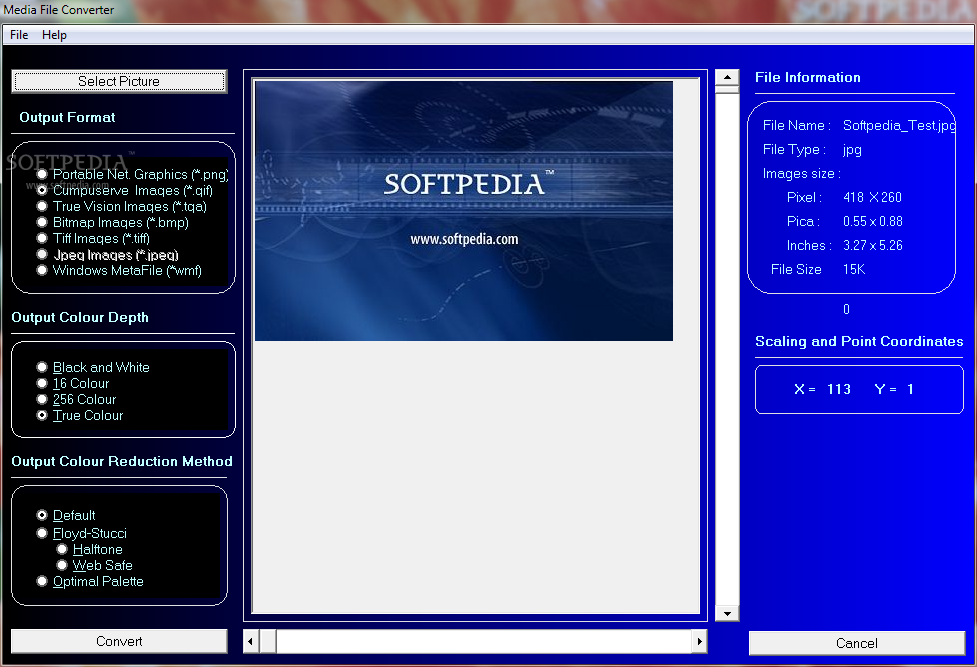Click the Cancel button
This screenshot has height=667, width=977.
click(x=857, y=643)
